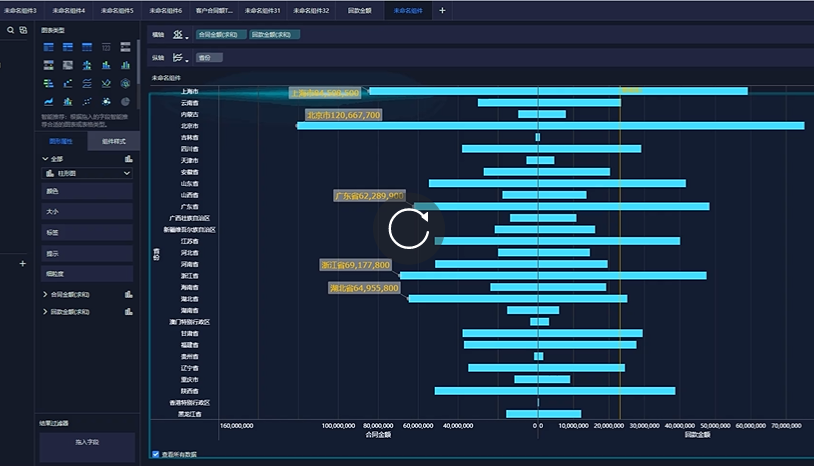This screenshot has width=814, height=469.
Task: Switch to the 未命名组件4 tab
Action: point(69,10)
